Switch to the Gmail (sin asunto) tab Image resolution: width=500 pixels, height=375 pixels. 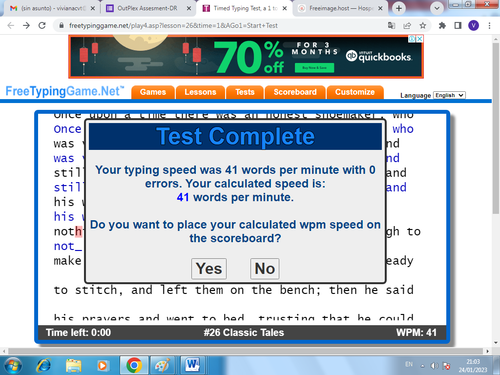point(53,8)
